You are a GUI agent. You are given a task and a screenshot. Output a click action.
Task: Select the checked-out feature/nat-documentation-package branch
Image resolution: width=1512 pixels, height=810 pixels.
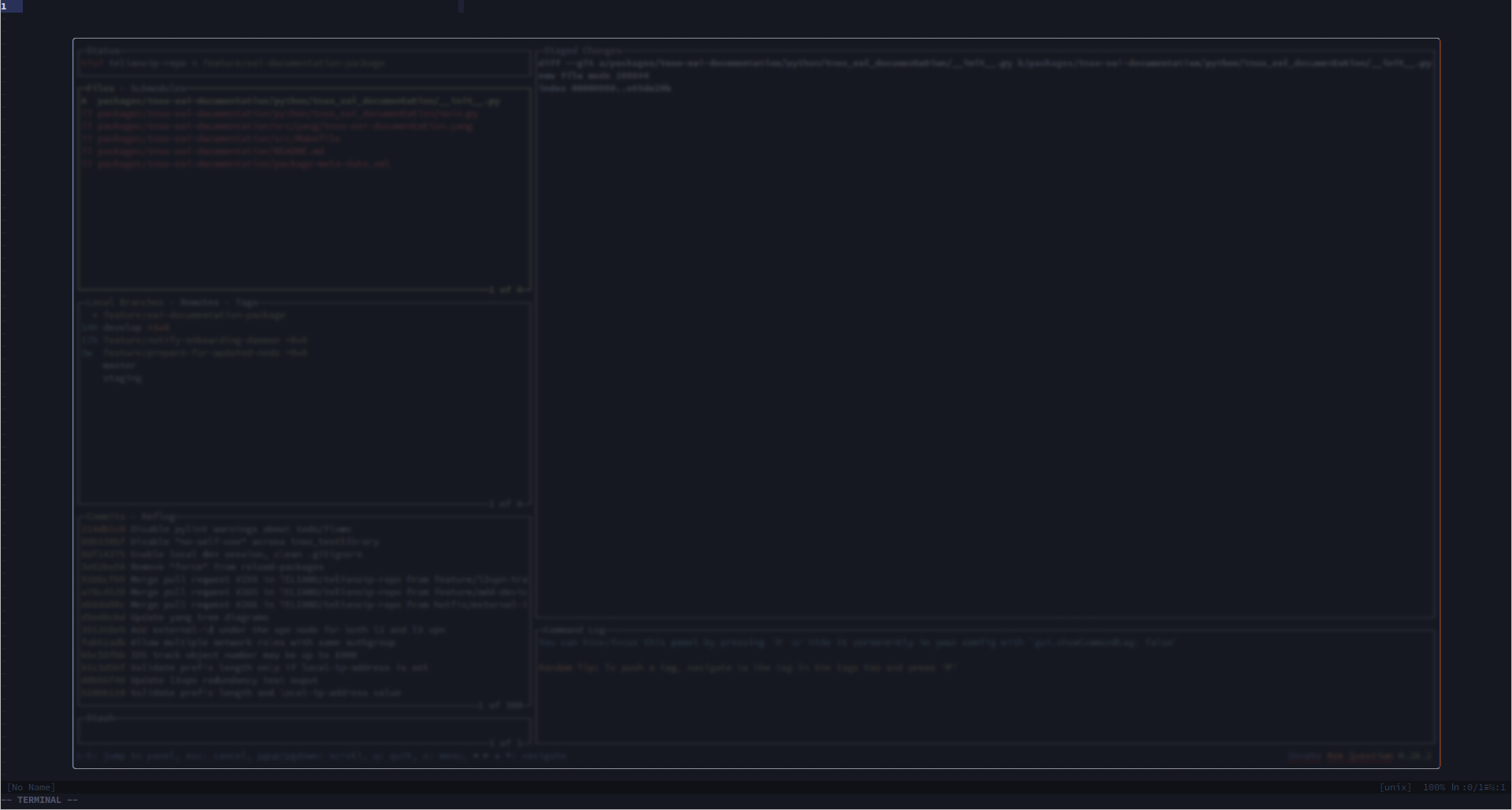click(193, 315)
